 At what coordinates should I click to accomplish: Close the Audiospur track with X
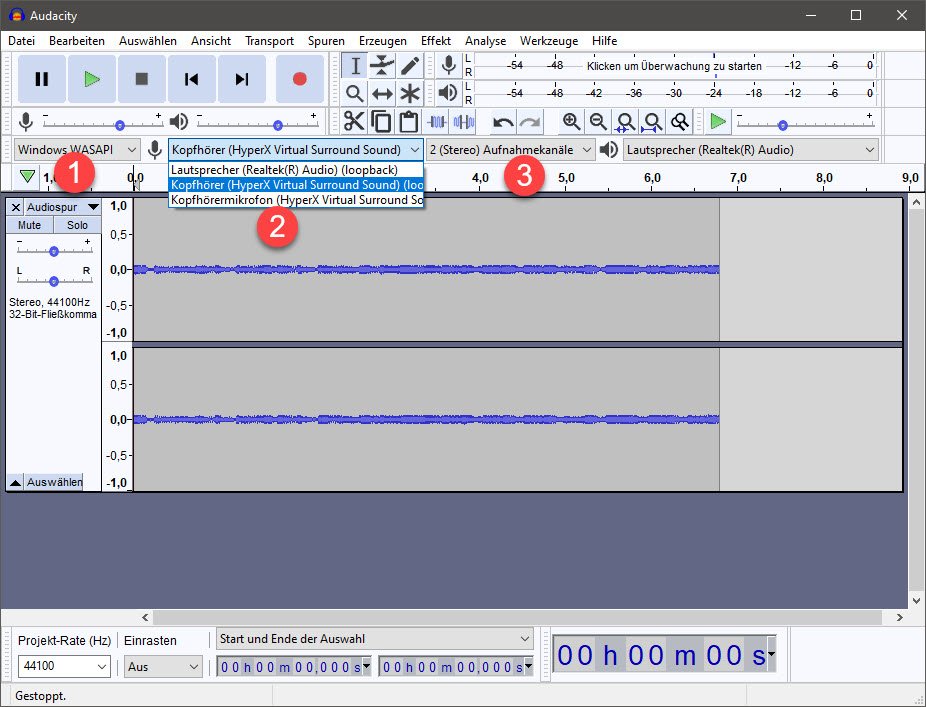pyautogui.click(x=15, y=207)
